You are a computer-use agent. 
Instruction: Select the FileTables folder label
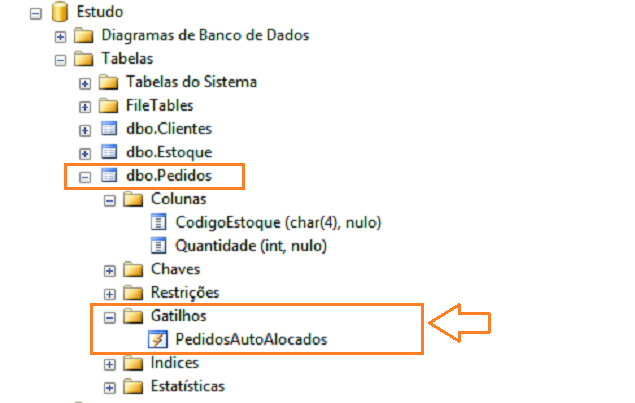(x=160, y=106)
